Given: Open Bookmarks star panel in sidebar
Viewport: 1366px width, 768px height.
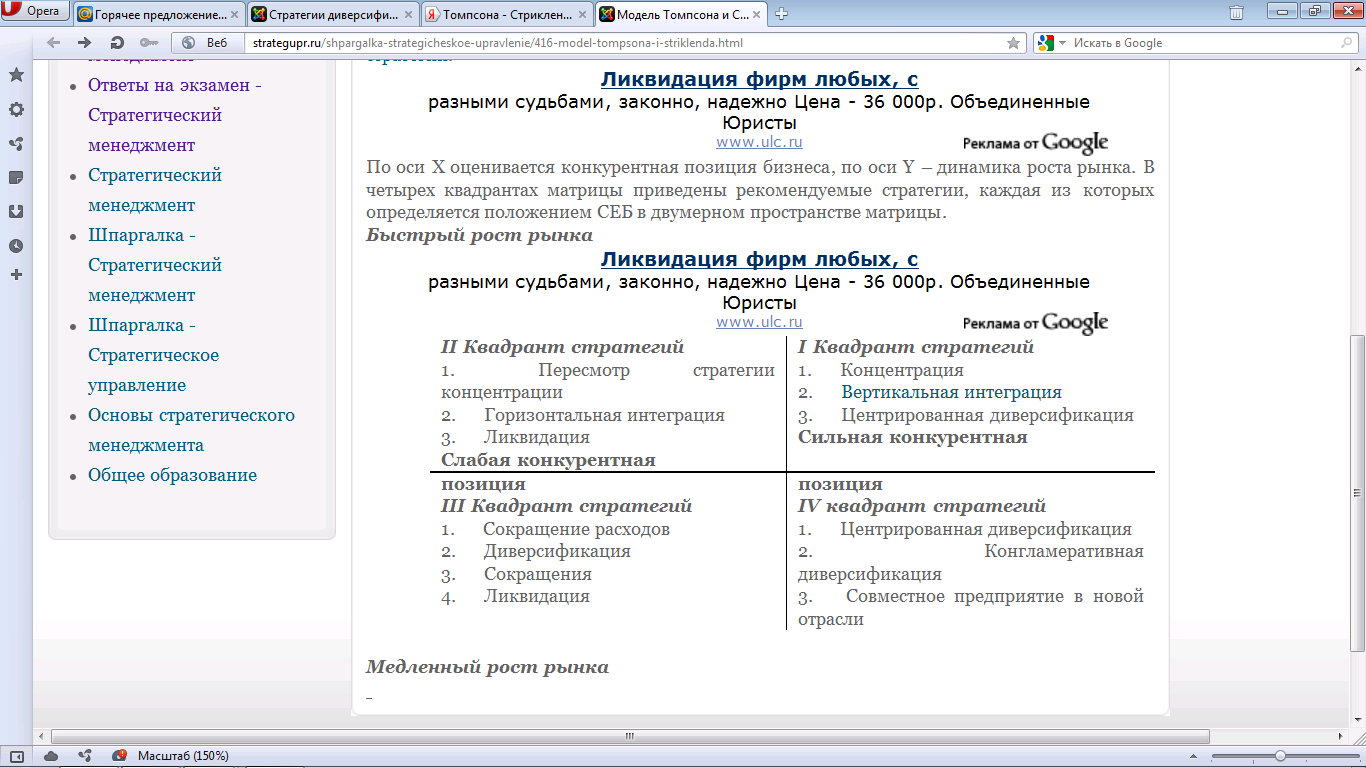Looking at the screenshot, I should [x=16, y=75].
